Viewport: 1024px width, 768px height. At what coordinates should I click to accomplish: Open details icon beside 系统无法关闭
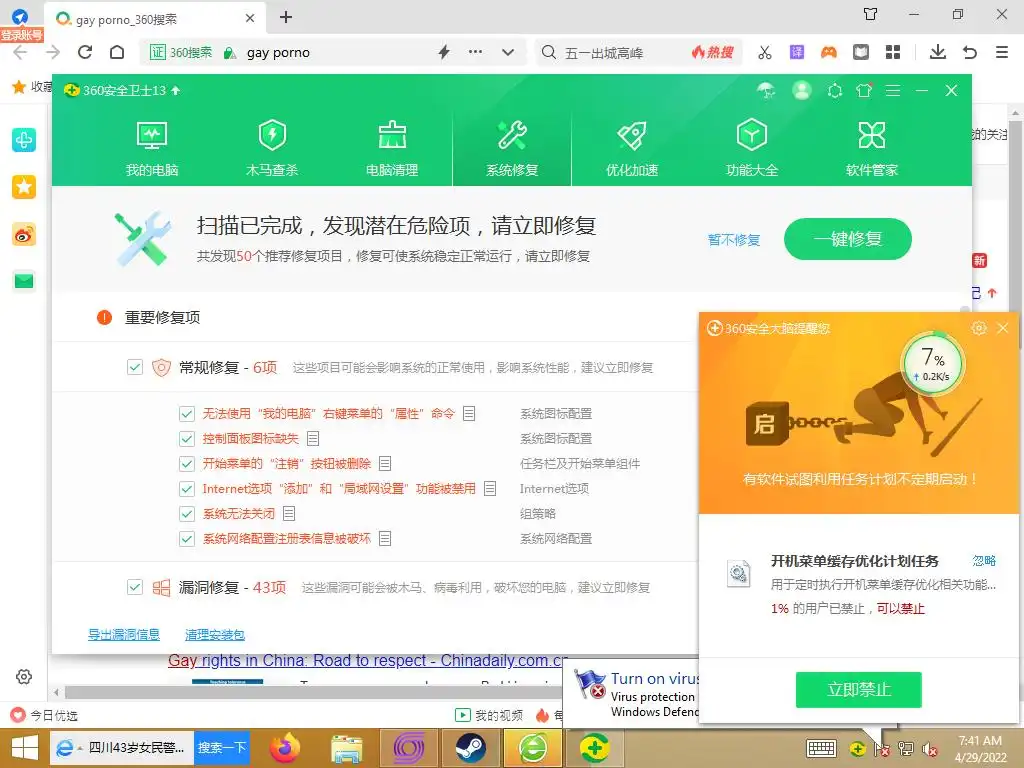tap(289, 513)
